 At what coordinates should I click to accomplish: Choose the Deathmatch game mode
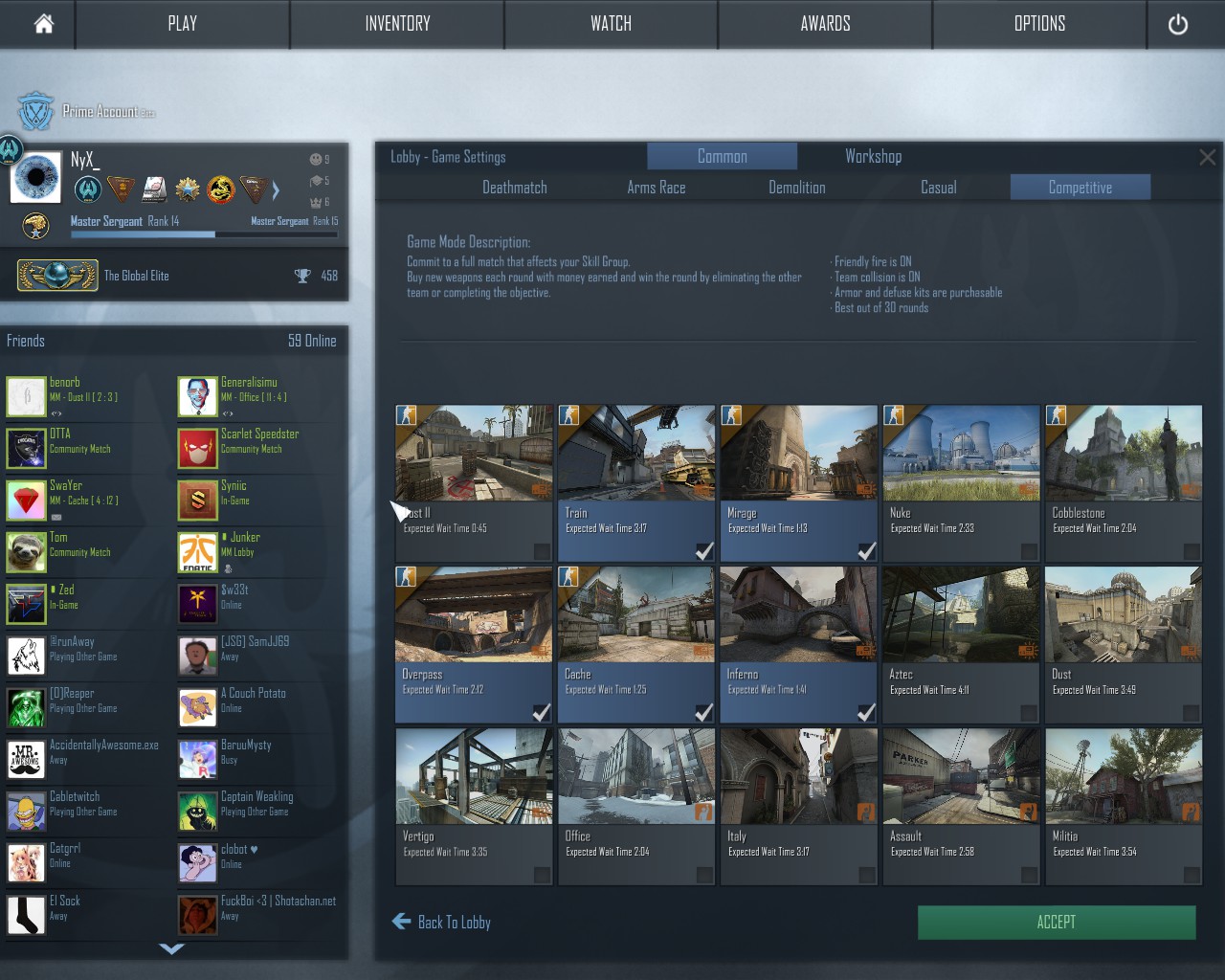(x=515, y=188)
